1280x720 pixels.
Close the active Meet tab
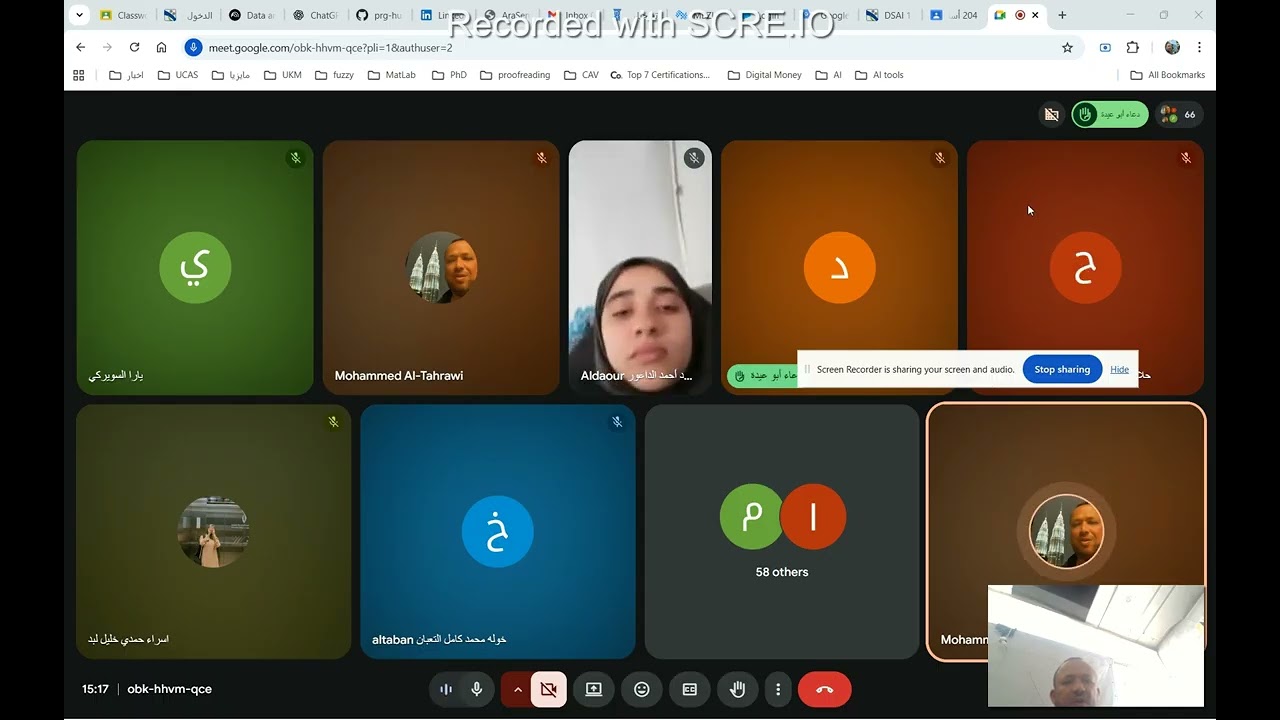(x=1035, y=15)
